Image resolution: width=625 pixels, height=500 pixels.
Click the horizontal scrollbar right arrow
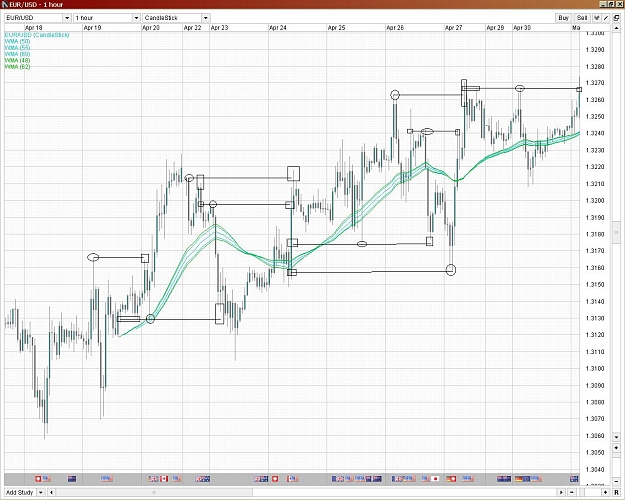pyautogui.click(x=561, y=492)
